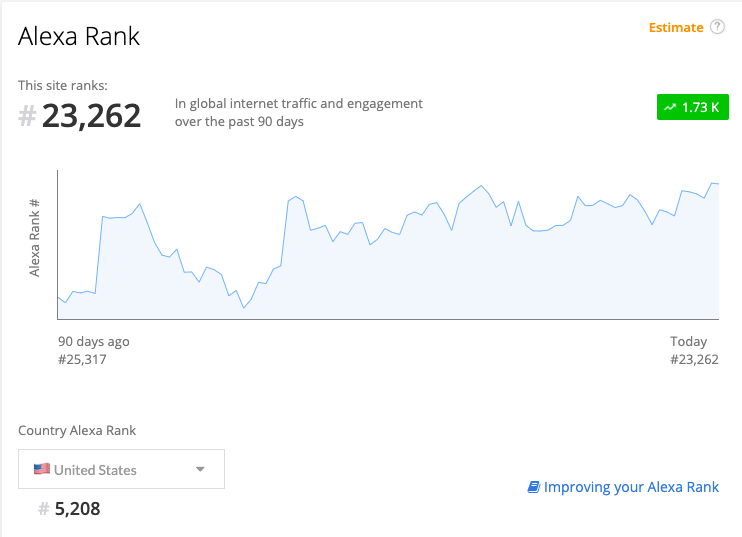Click the #23,262 value under Today
The height and width of the screenshot is (537, 742).
tap(694, 360)
